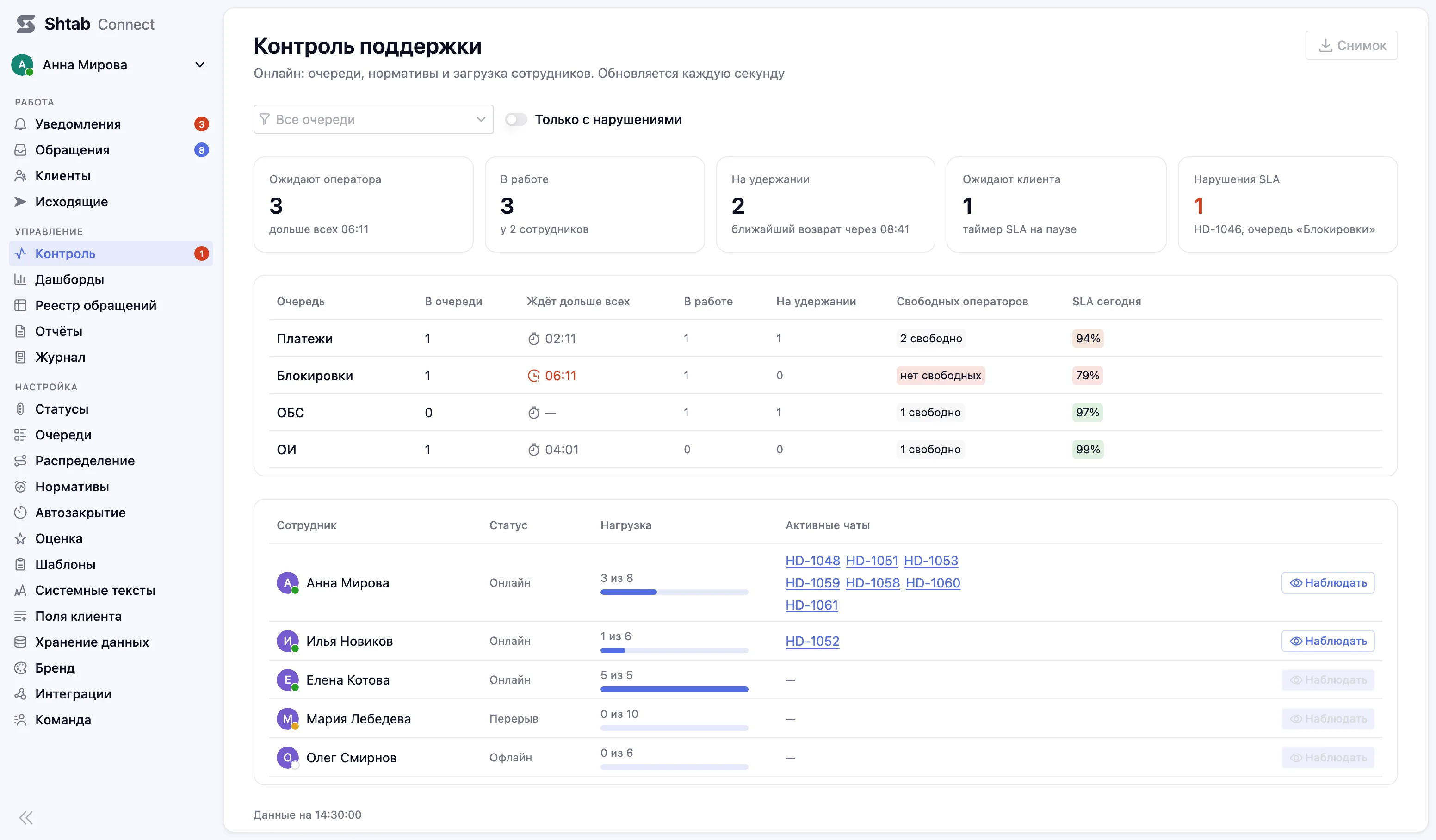Click the нет свободных badge
Screen dimensions: 1436x840
[940, 376]
